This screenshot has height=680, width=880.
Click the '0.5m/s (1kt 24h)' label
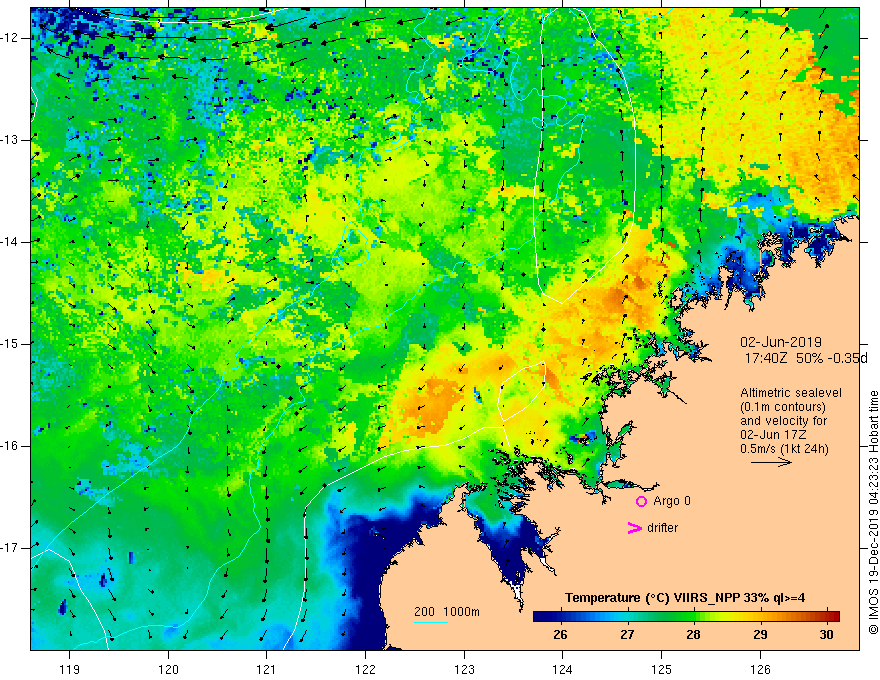tap(784, 449)
